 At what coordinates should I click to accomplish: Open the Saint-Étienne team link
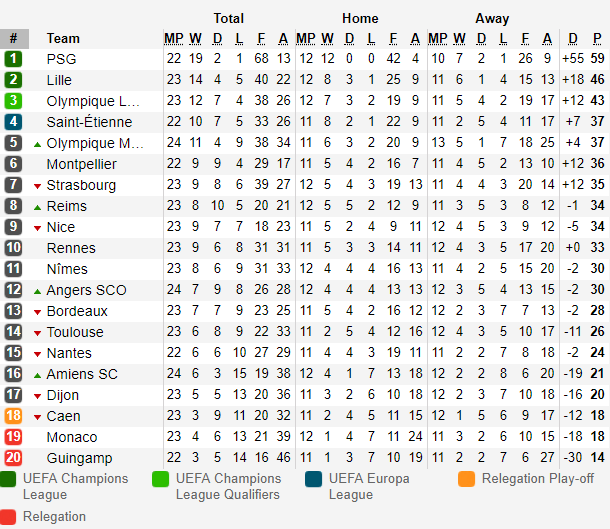coord(89,122)
